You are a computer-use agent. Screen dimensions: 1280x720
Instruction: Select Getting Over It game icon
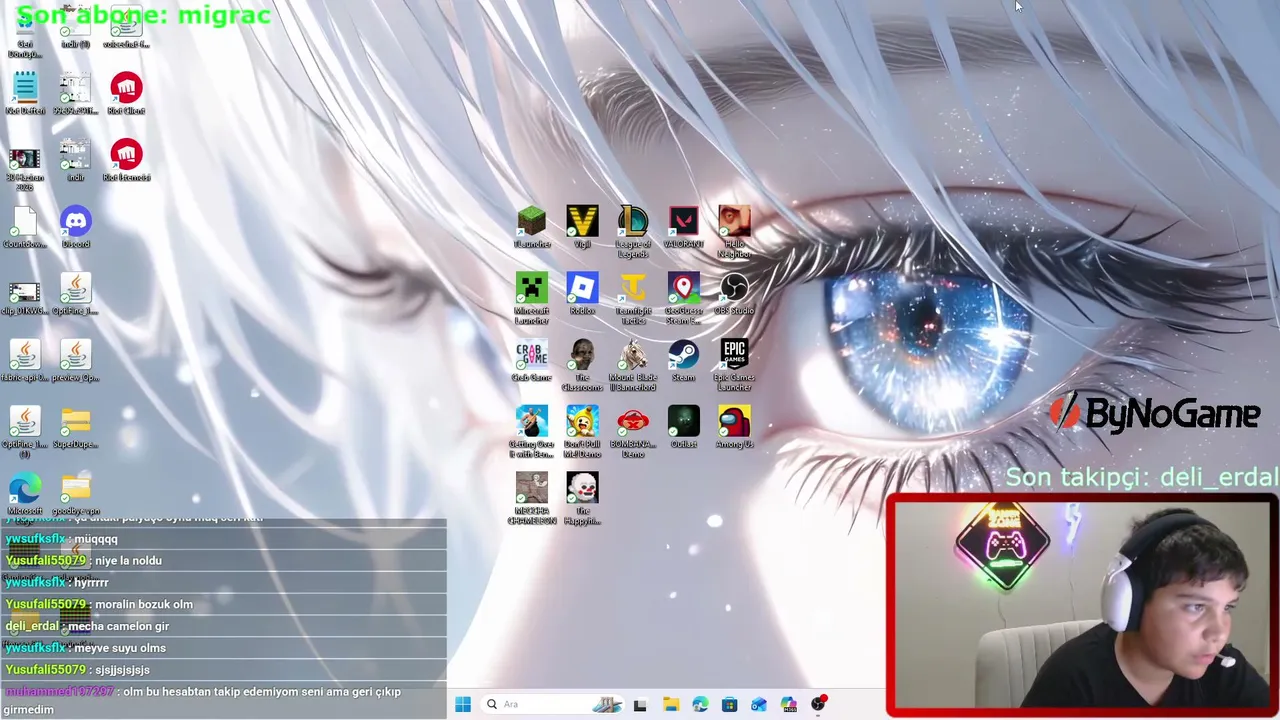[532, 421]
